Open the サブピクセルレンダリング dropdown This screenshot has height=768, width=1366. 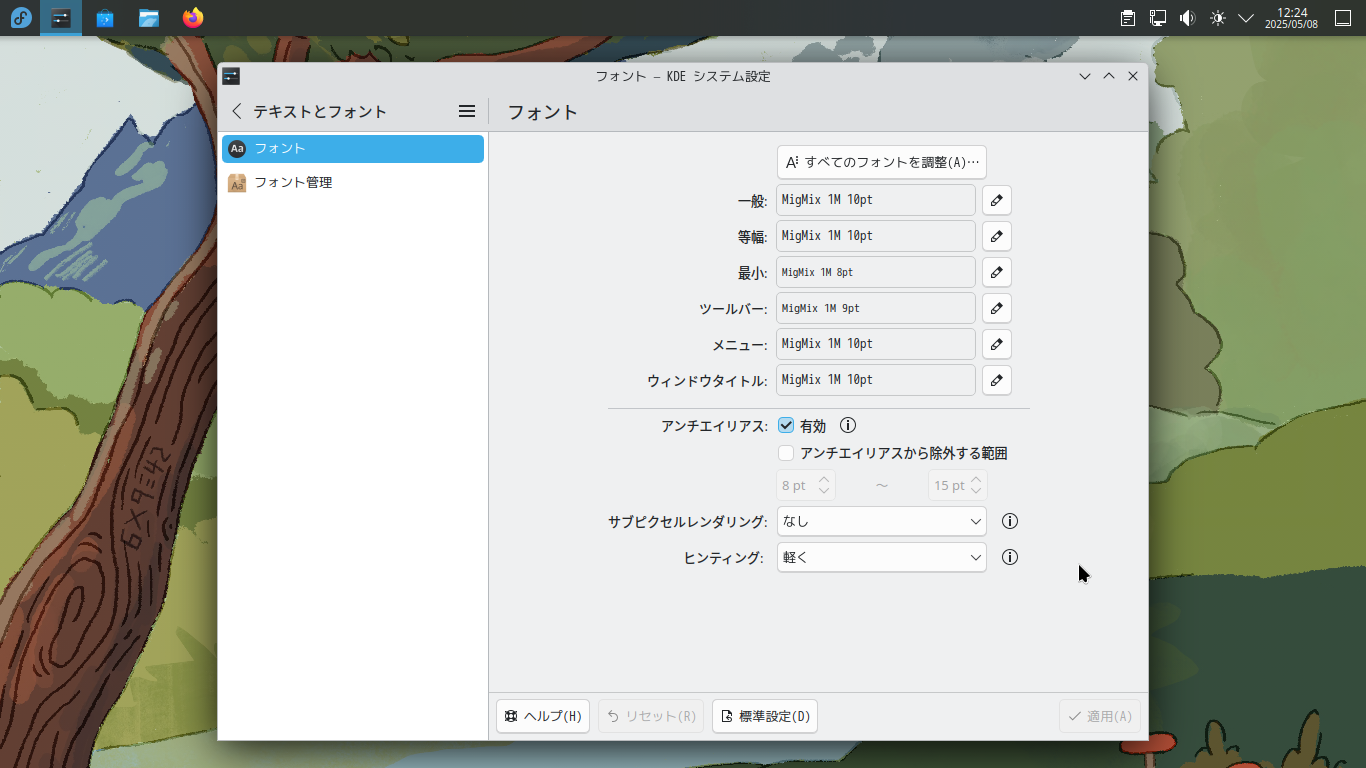pos(882,521)
